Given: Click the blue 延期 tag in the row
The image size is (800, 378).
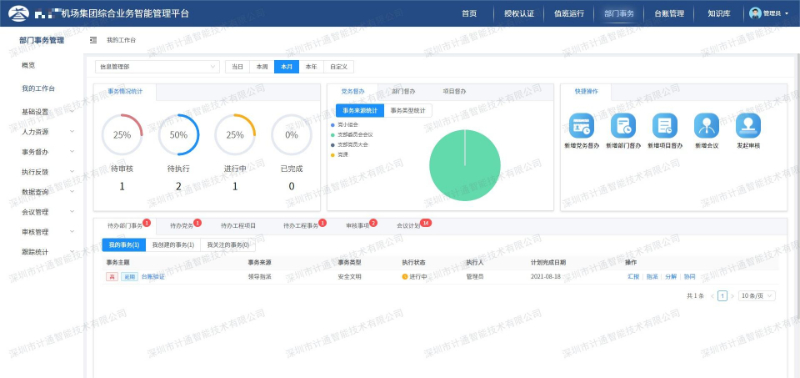Looking at the screenshot, I should (x=129, y=276).
